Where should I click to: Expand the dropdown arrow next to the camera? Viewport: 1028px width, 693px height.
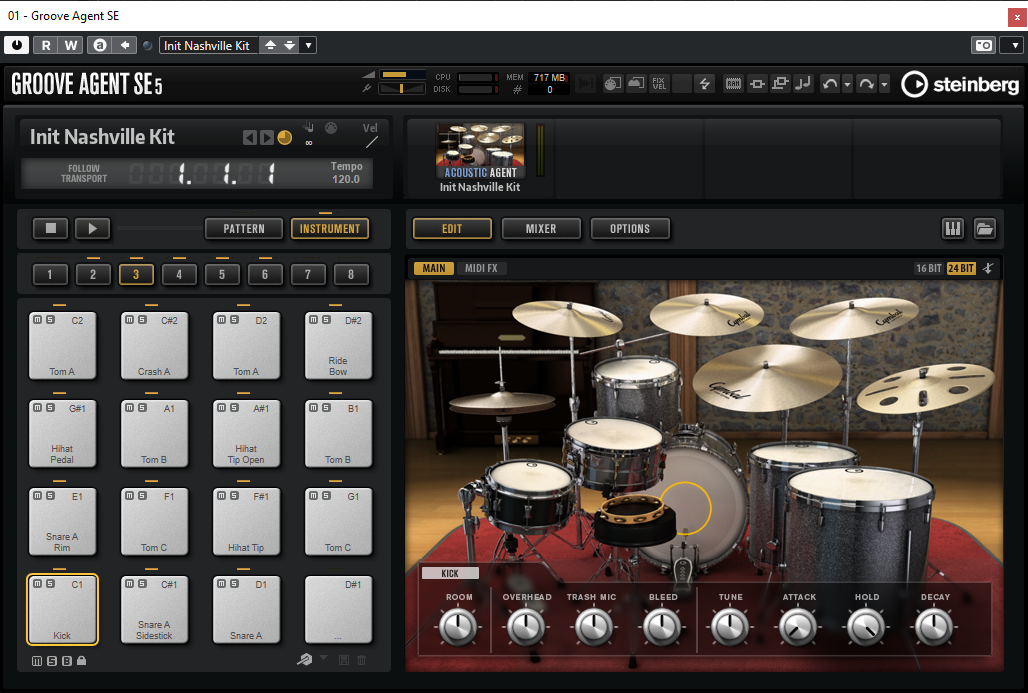pos(1015,45)
